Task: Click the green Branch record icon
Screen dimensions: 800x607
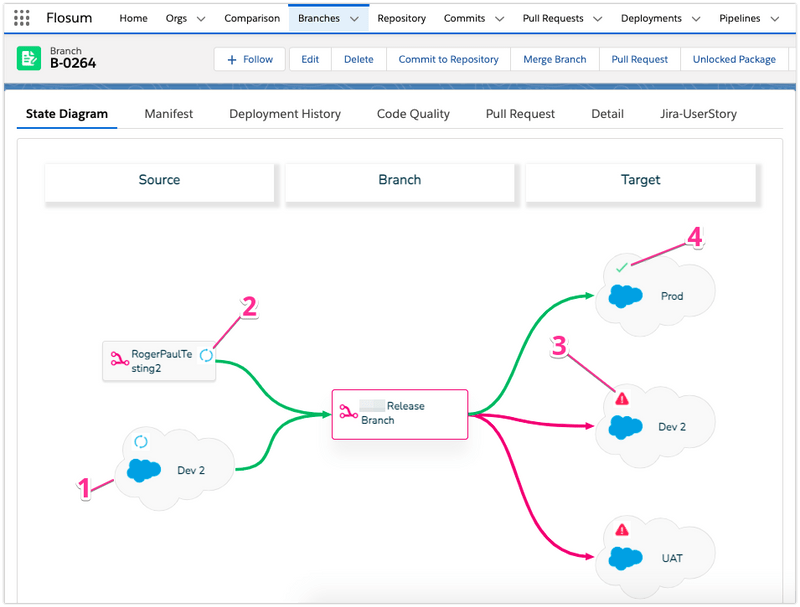Action: click(29, 58)
